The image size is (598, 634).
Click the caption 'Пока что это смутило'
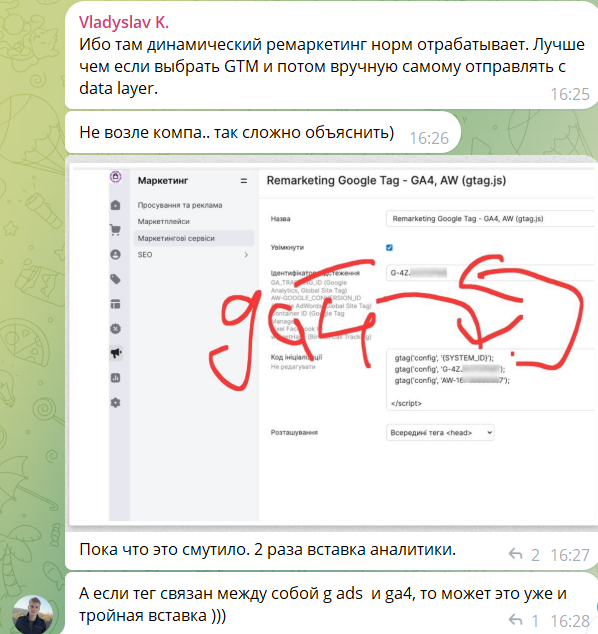point(268,549)
